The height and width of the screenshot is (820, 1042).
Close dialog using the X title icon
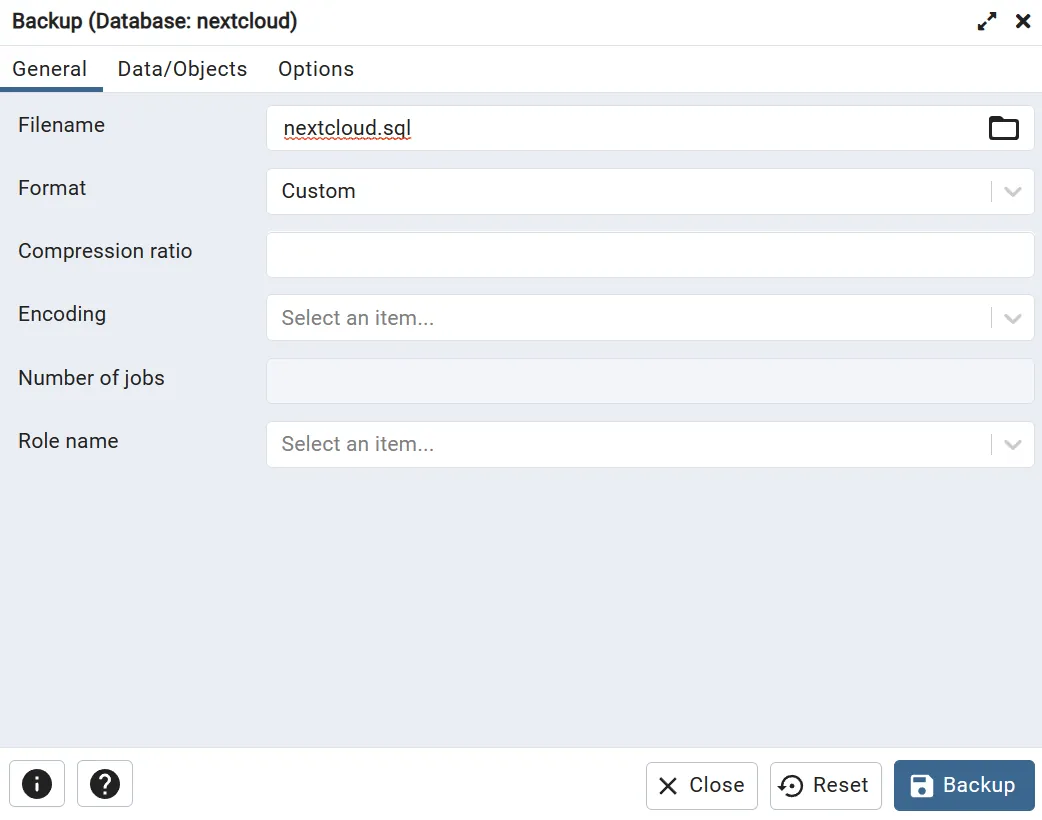click(x=1023, y=21)
